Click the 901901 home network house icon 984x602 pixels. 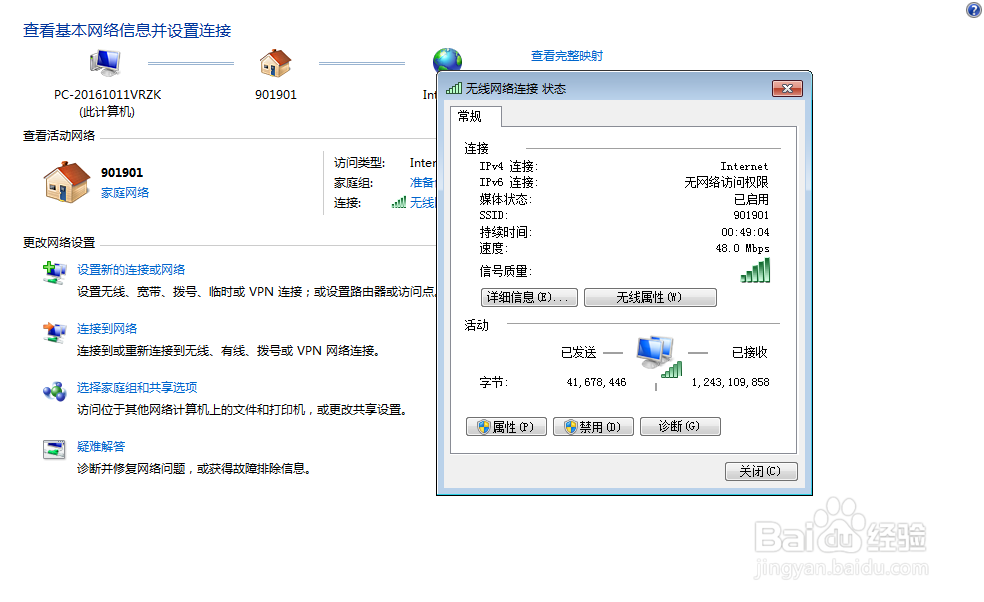[x=66, y=182]
